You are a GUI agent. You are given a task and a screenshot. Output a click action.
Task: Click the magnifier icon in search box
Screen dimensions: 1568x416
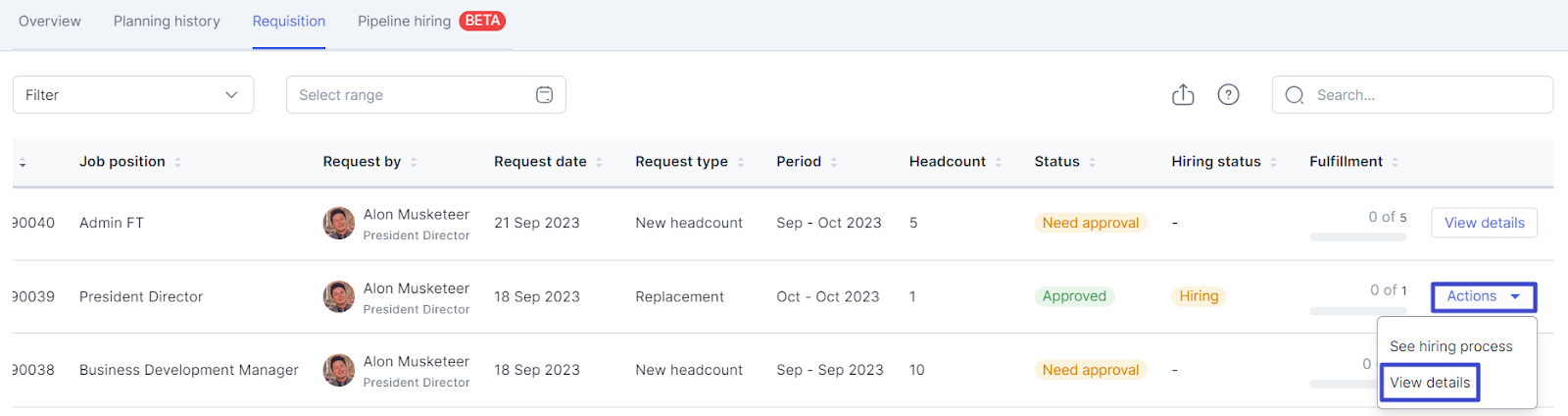pyautogui.click(x=1295, y=95)
